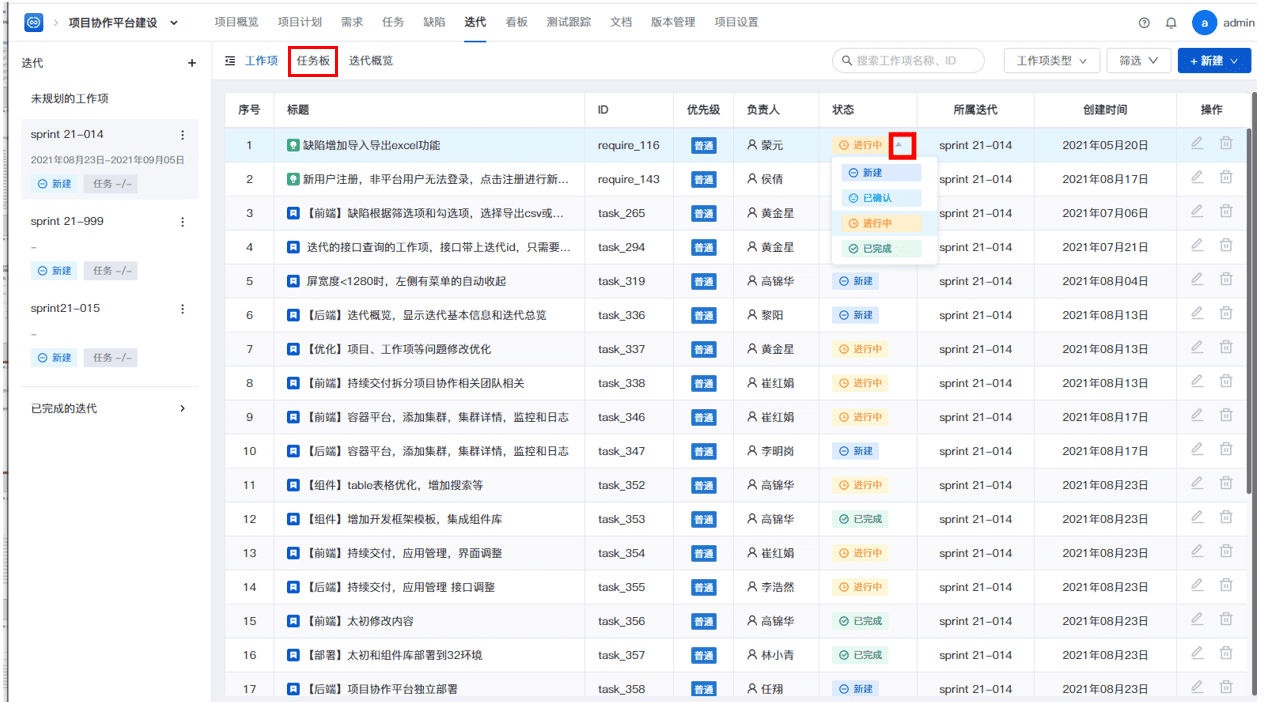Click the admin avatar icon
The width and height of the screenshot is (1265, 702).
point(1204,23)
